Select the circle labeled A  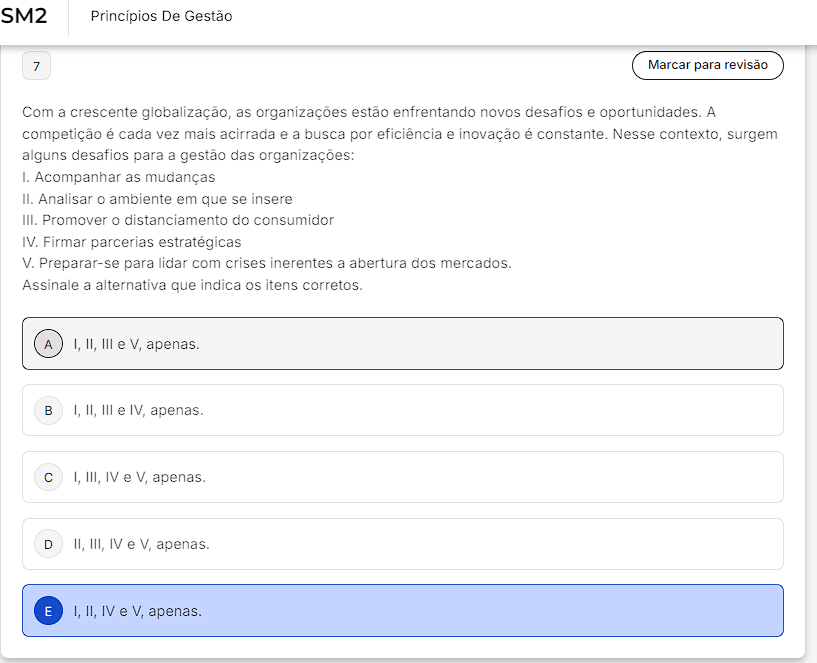tap(48, 344)
